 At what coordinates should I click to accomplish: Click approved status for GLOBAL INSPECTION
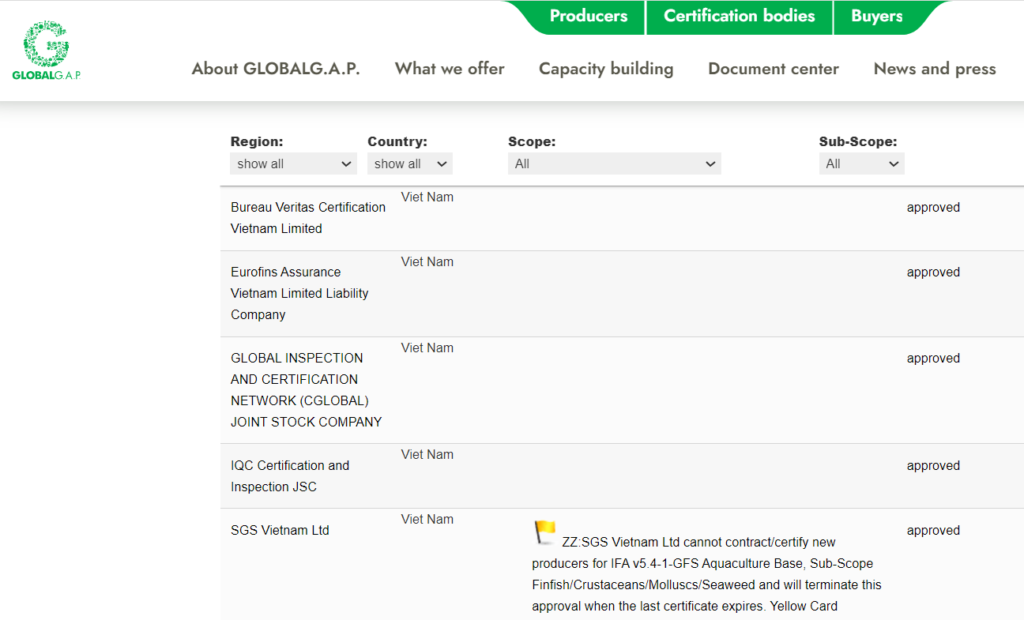coord(933,358)
